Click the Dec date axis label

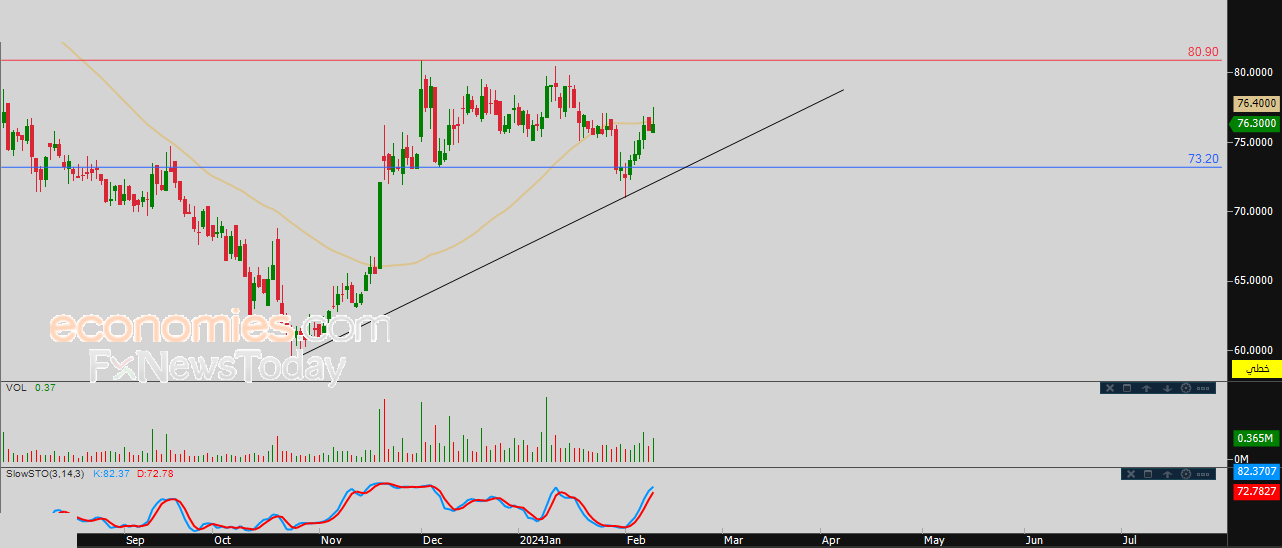pos(432,540)
